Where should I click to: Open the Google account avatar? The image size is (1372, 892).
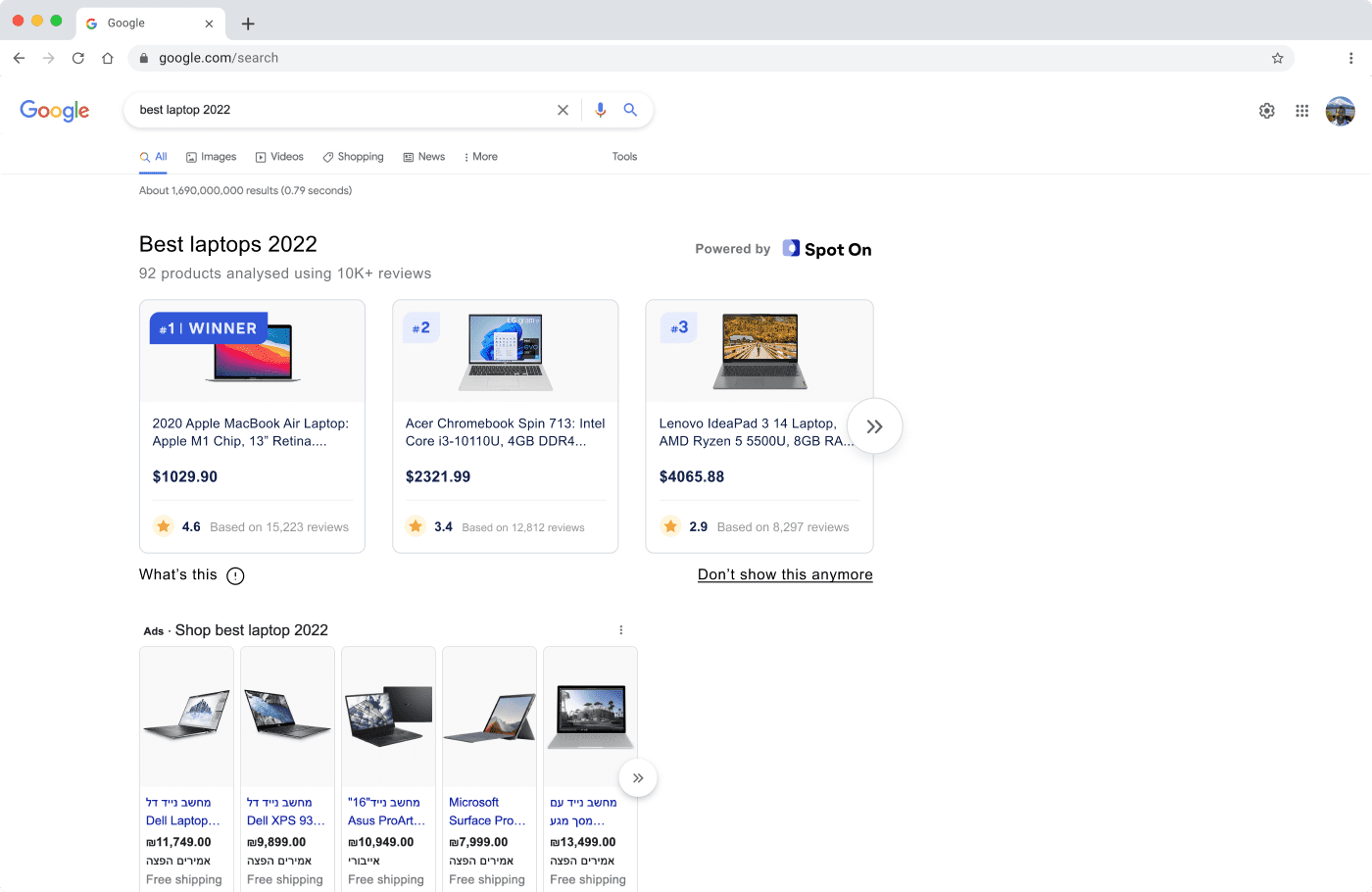tap(1340, 111)
